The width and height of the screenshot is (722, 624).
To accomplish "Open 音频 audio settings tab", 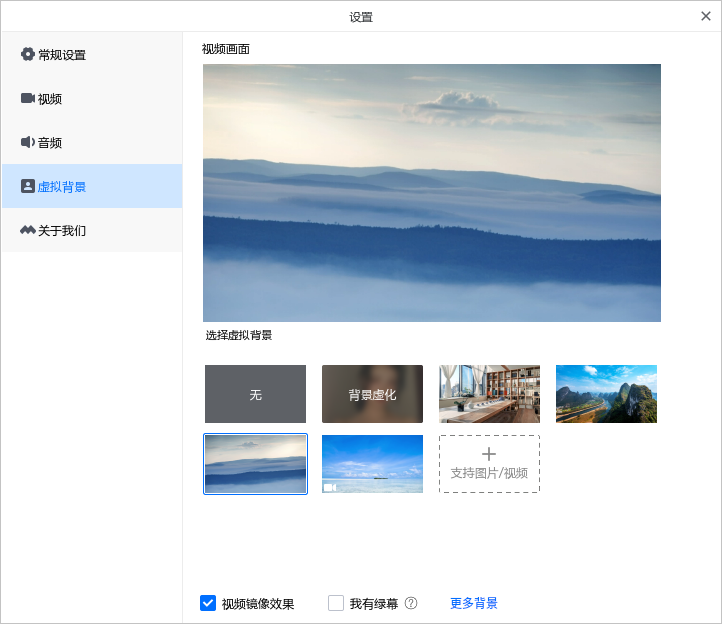I will point(92,142).
